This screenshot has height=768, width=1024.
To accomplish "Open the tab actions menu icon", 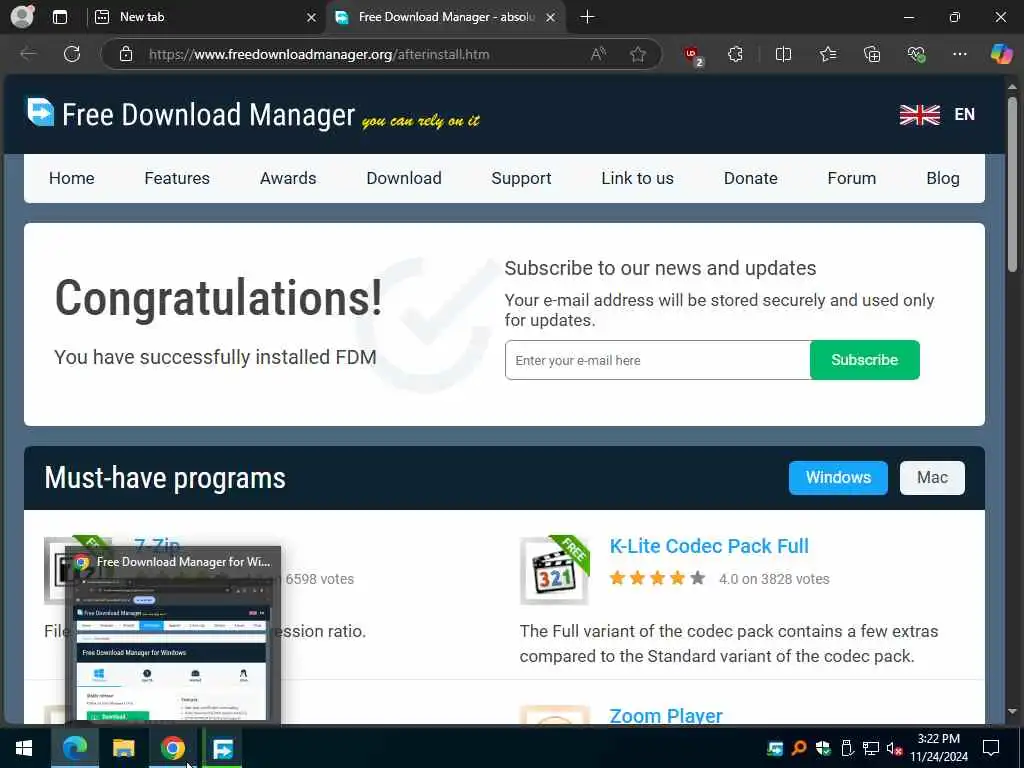I will 60,18.
